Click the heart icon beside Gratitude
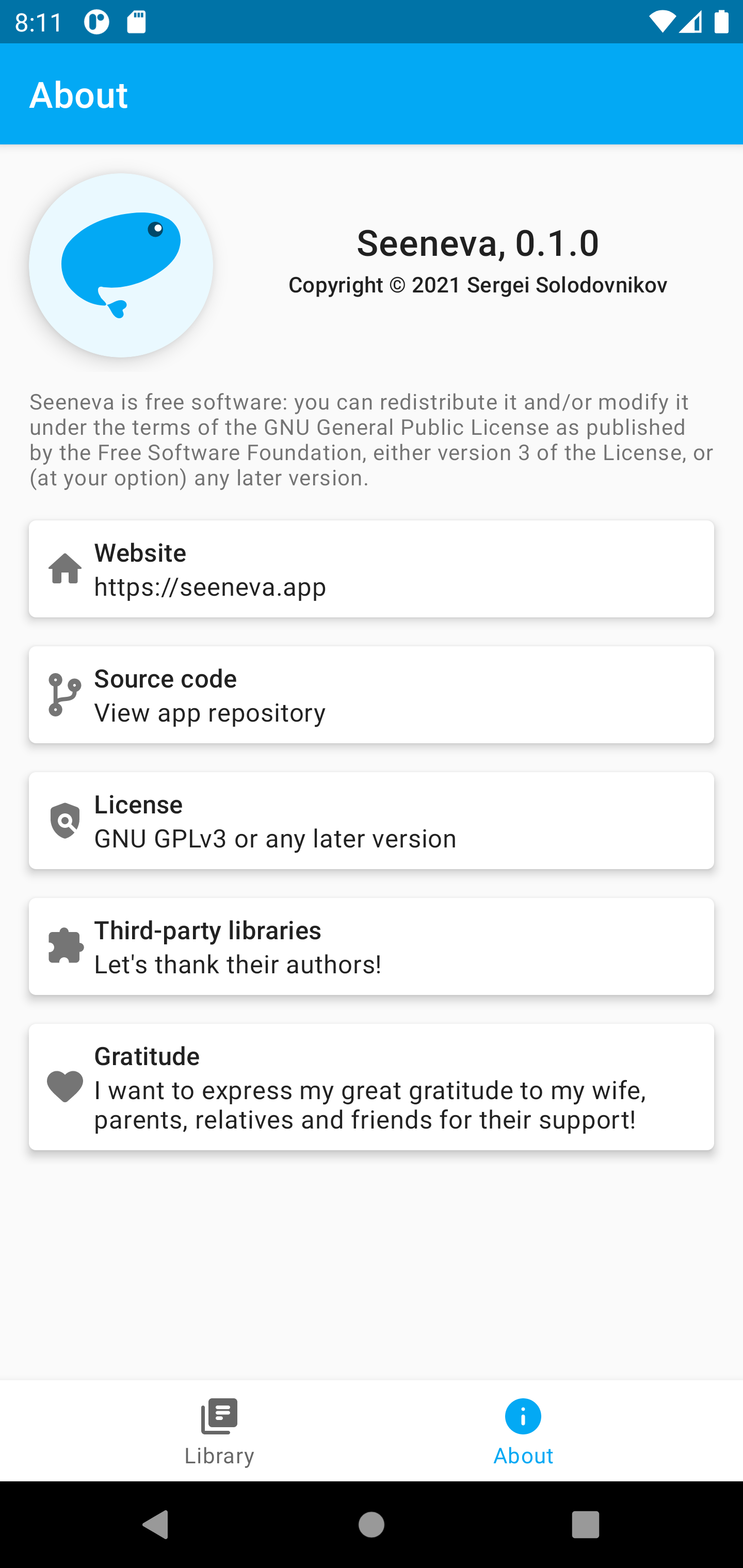Viewport: 743px width, 1568px height. [64, 1087]
